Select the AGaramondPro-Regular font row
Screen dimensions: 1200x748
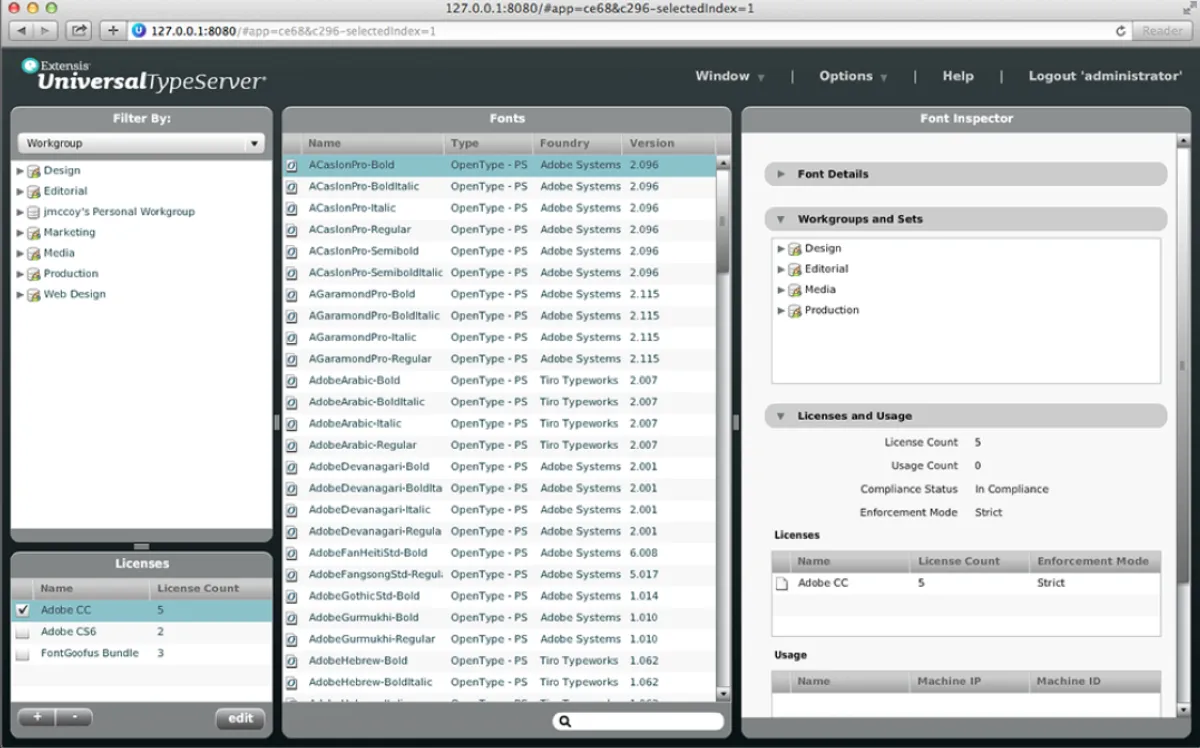pyautogui.click(x=500, y=359)
